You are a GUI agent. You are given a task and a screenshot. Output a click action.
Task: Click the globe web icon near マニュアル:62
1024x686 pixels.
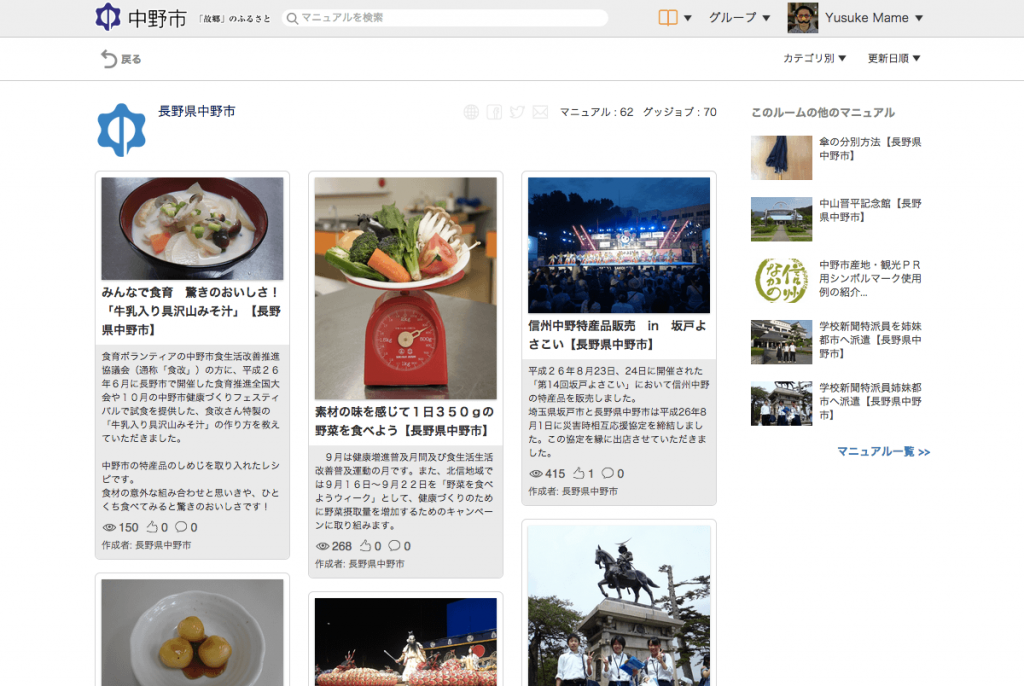pos(471,112)
